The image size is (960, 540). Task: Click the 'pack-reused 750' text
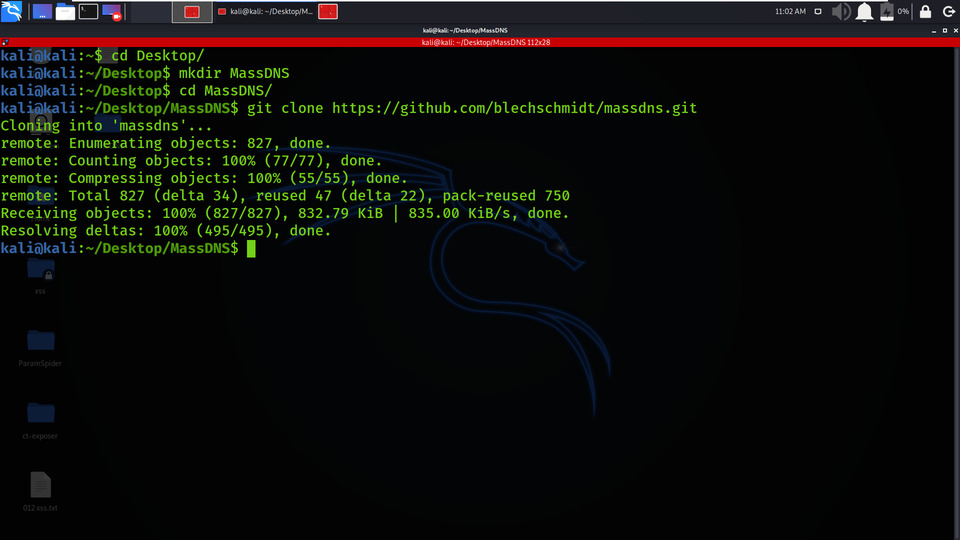click(506, 196)
